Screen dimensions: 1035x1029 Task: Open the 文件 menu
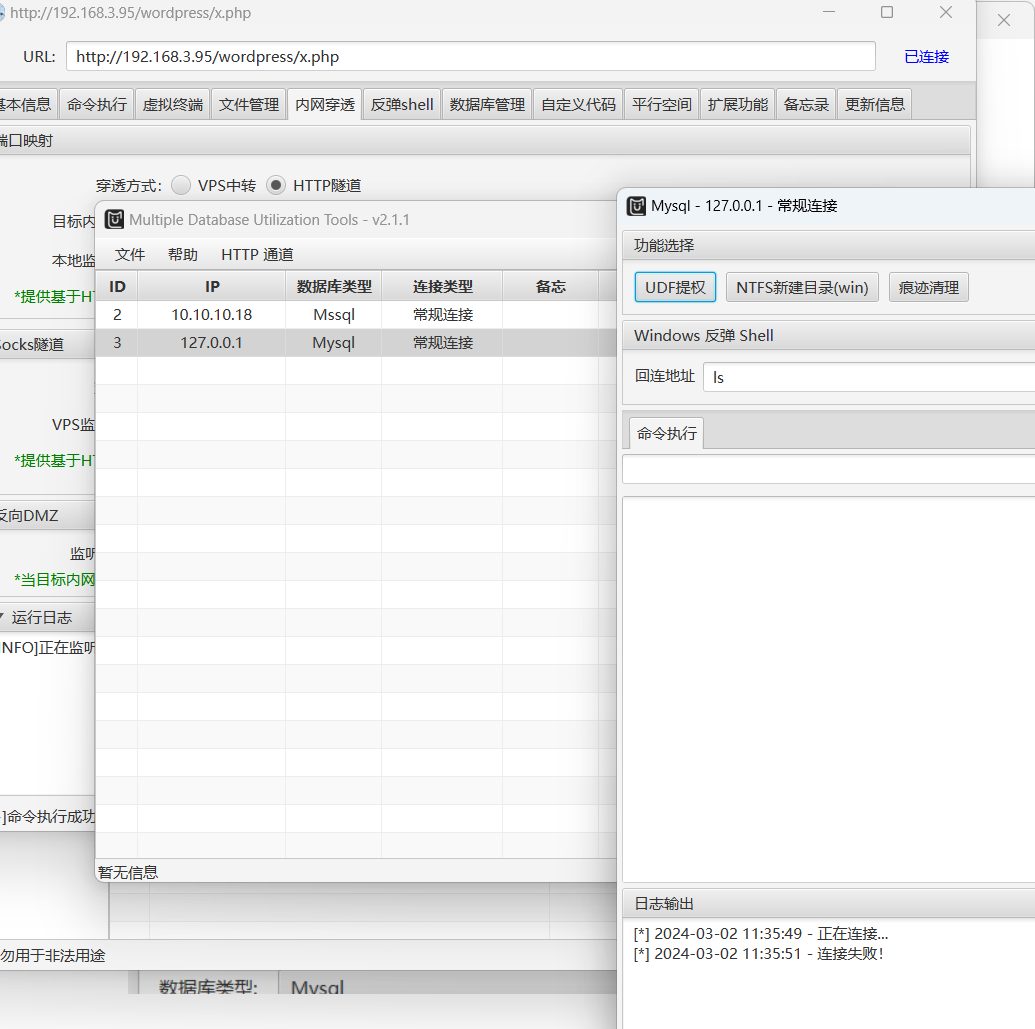tap(130, 255)
